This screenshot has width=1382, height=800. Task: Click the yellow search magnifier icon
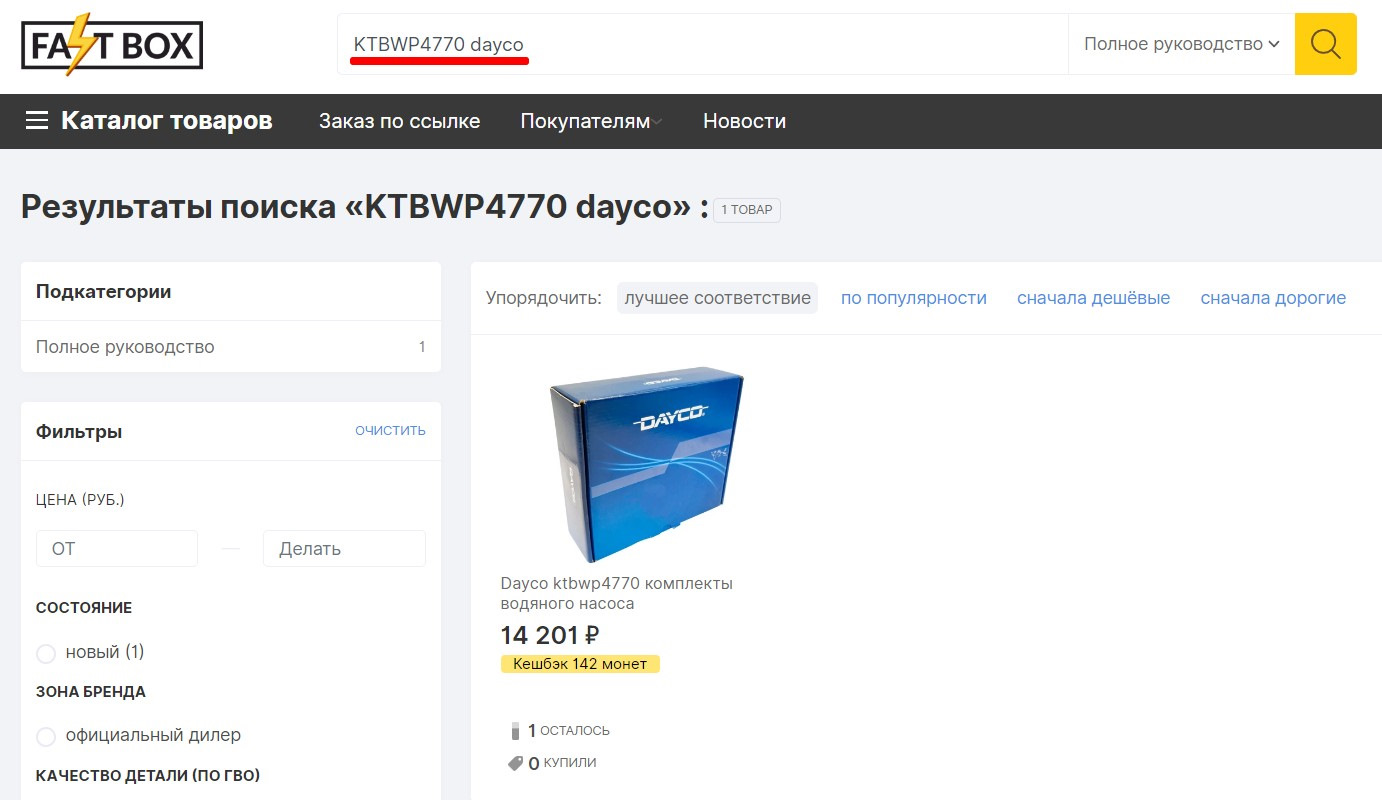[1325, 44]
